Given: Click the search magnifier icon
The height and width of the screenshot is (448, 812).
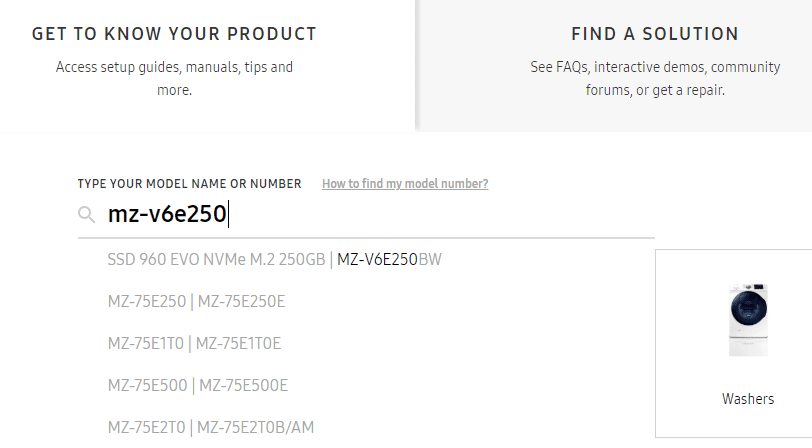Looking at the screenshot, I should 87,214.
